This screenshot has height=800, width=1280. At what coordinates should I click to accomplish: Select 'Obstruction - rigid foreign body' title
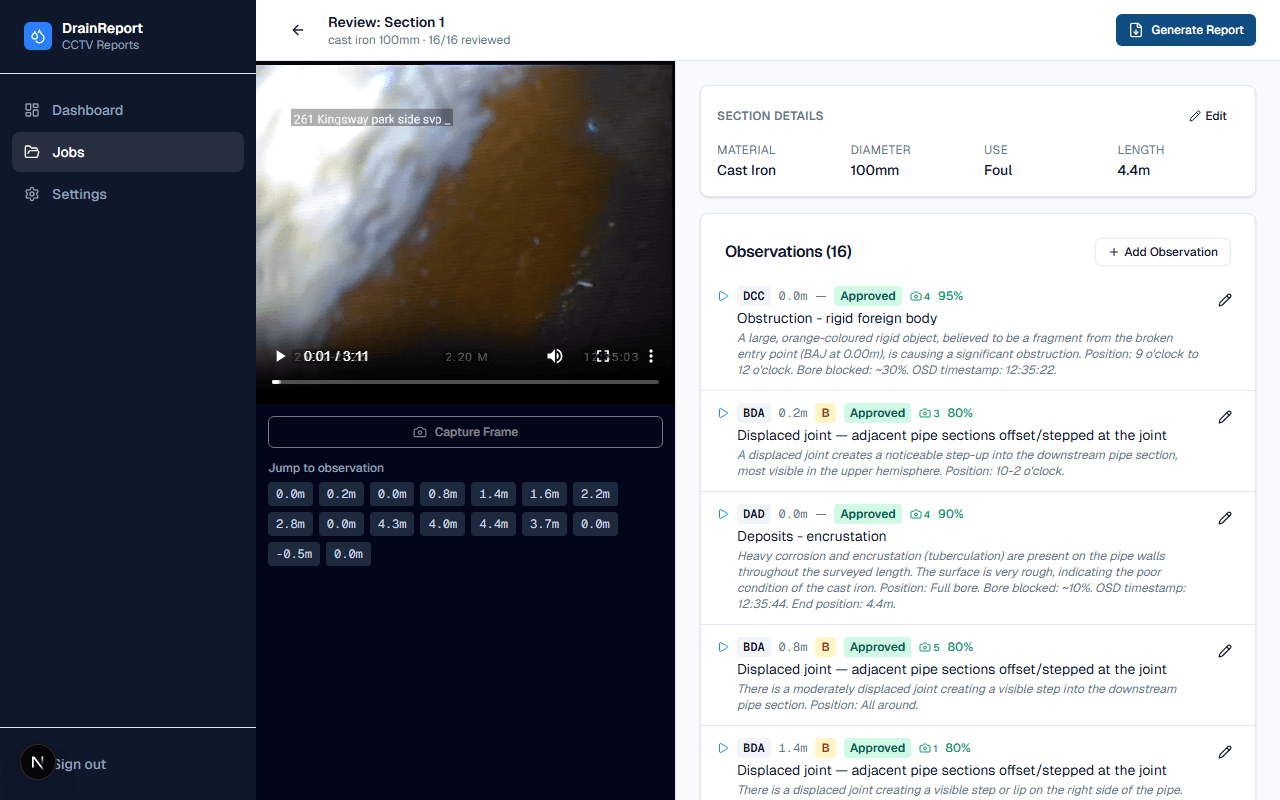click(837, 318)
